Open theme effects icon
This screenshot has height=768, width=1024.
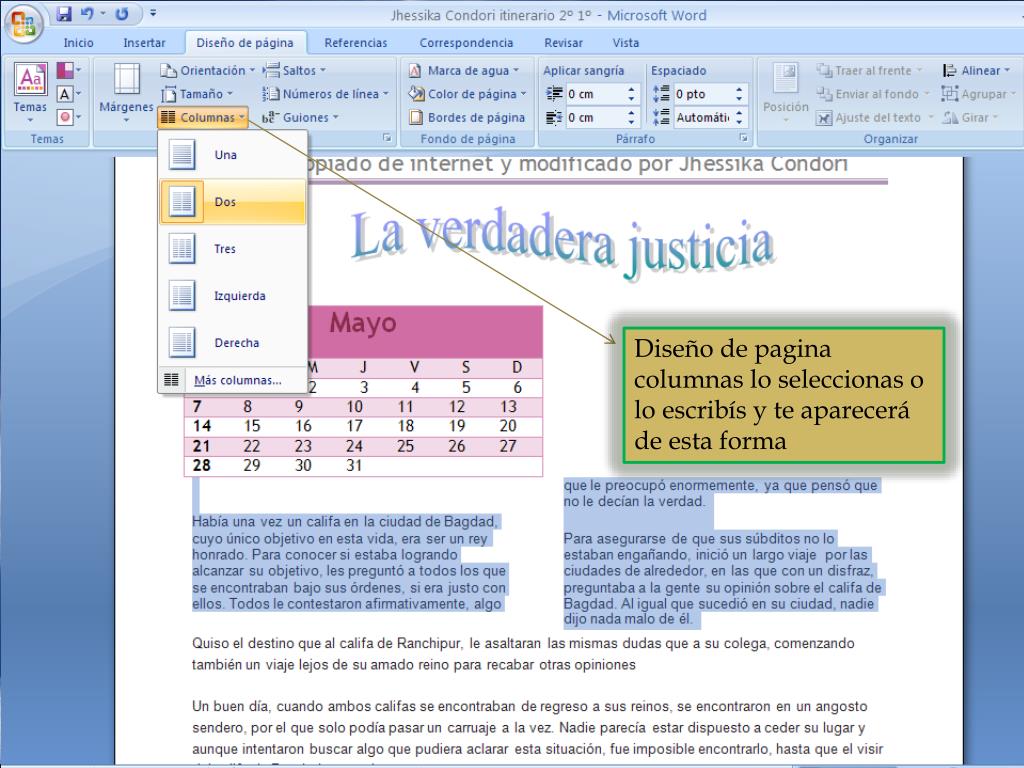click(x=69, y=118)
